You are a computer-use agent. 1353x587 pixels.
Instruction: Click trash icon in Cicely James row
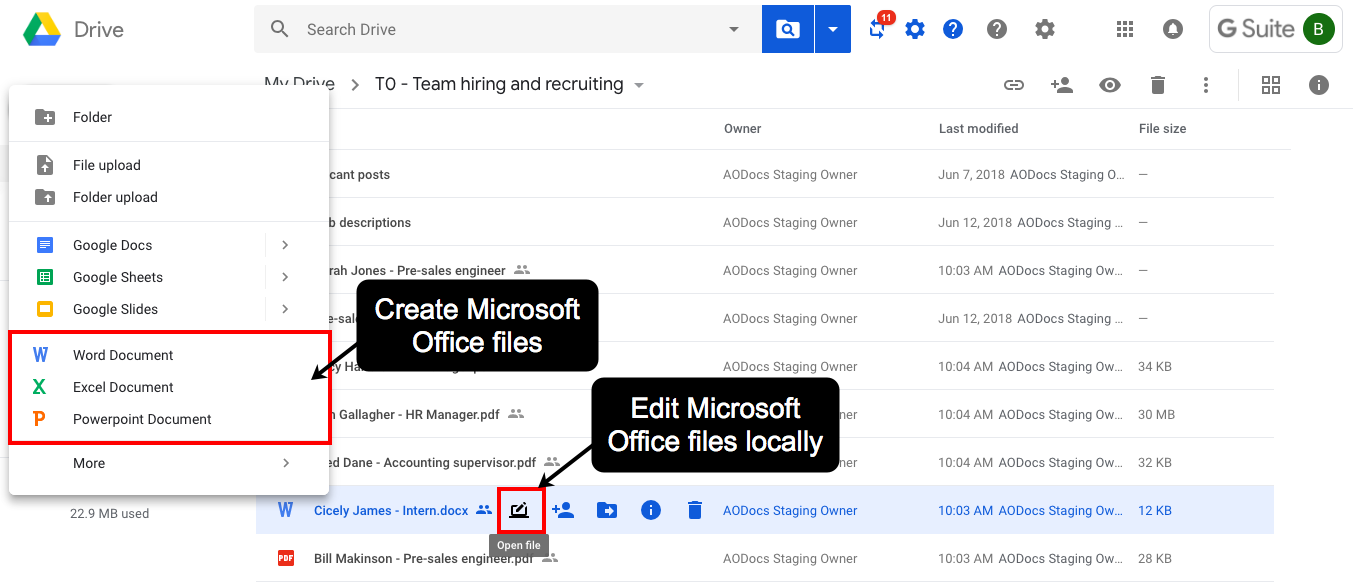coord(695,510)
